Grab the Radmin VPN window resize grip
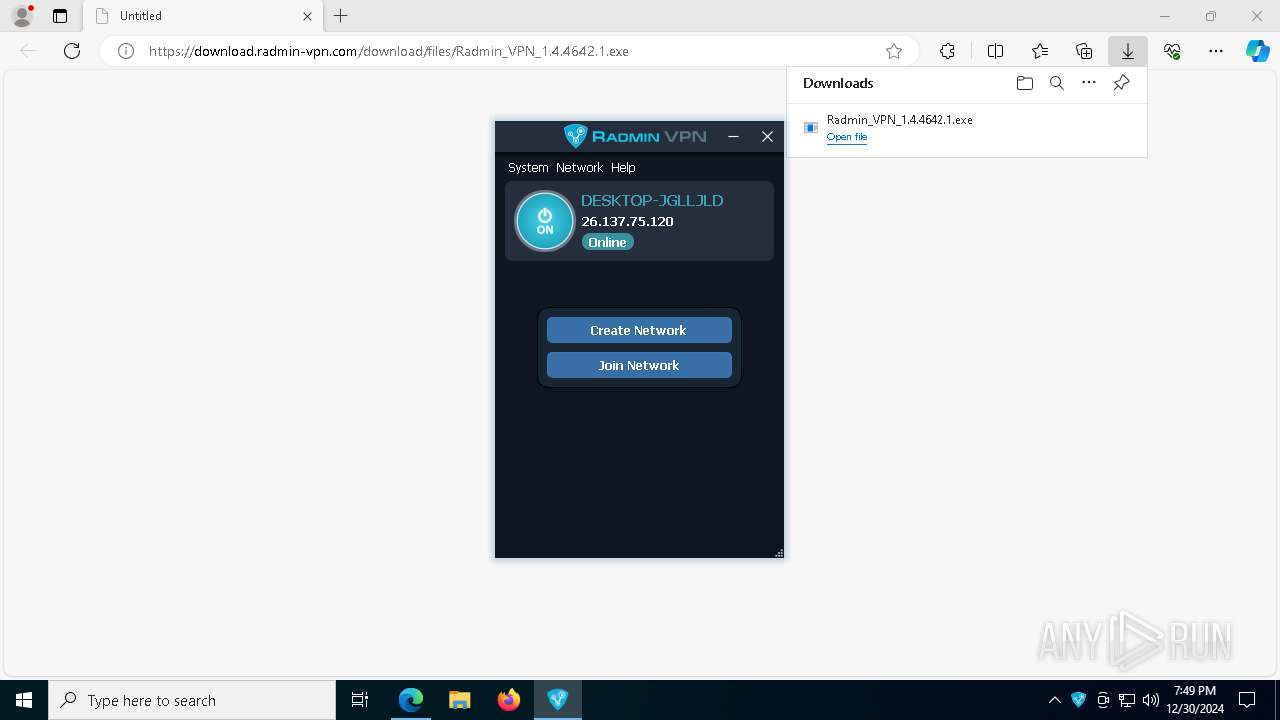This screenshot has width=1280, height=720. 779,553
